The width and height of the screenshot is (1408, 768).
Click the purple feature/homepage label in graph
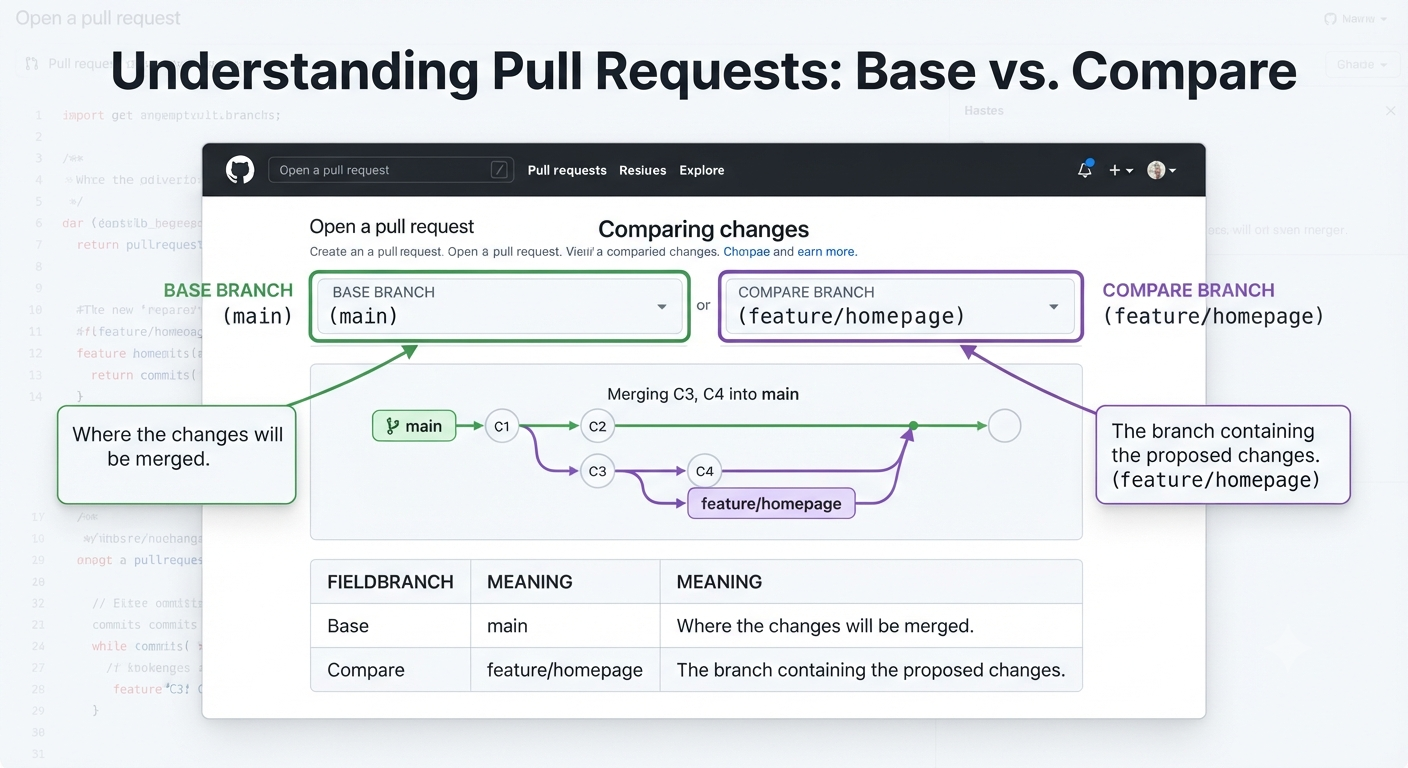pos(771,503)
